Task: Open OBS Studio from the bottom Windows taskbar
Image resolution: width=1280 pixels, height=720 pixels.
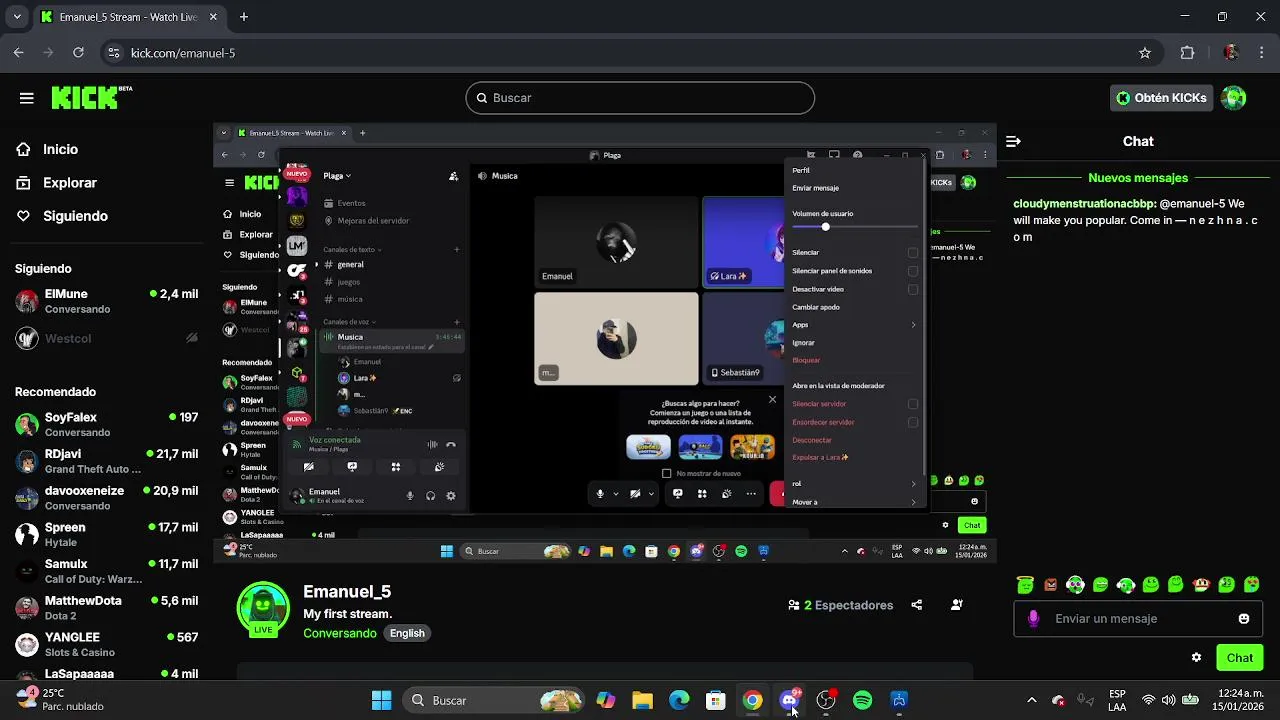Action: pyautogui.click(x=826, y=700)
